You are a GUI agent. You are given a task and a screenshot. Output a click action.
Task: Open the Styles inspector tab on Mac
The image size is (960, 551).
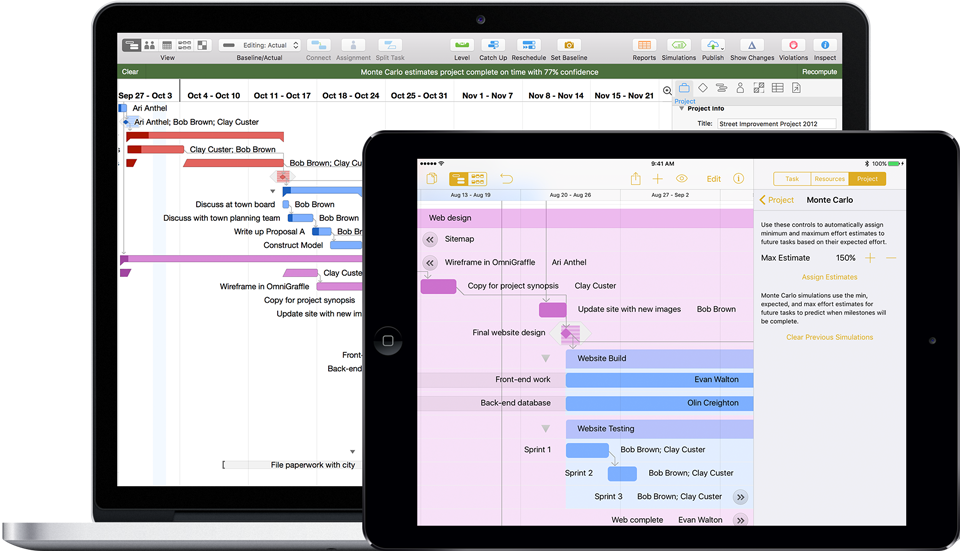coord(759,88)
